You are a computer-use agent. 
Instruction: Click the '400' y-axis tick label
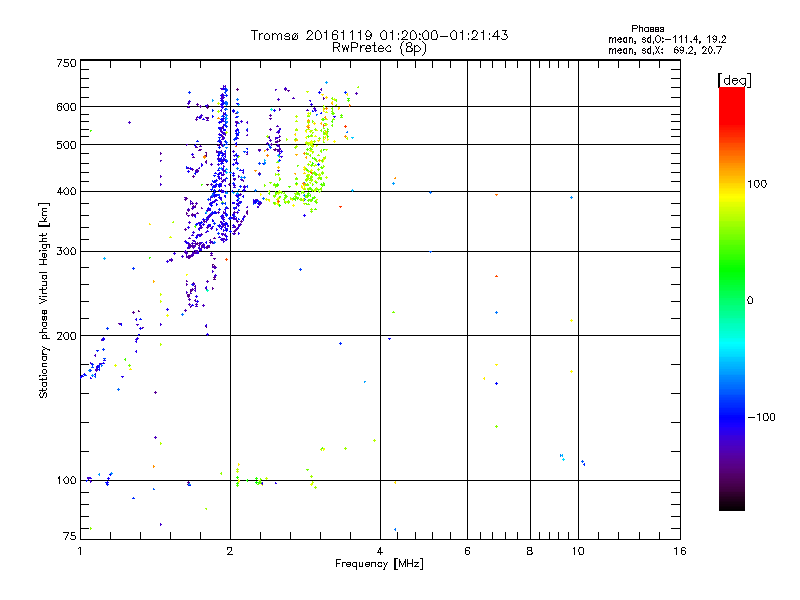click(66, 192)
